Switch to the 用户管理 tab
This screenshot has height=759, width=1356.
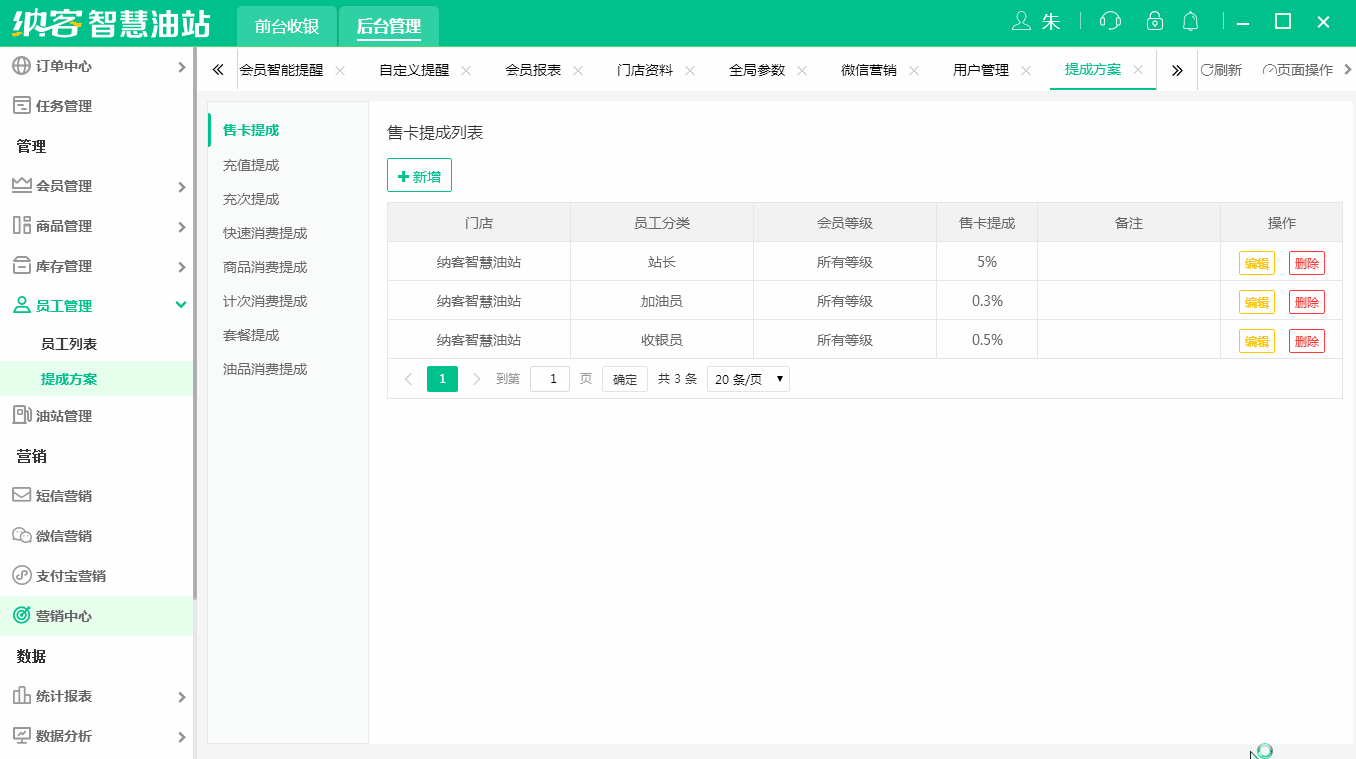pyautogui.click(x=980, y=70)
